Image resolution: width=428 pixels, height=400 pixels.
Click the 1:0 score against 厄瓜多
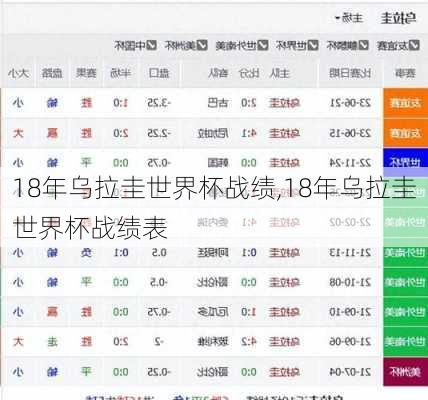click(x=249, y=312)
